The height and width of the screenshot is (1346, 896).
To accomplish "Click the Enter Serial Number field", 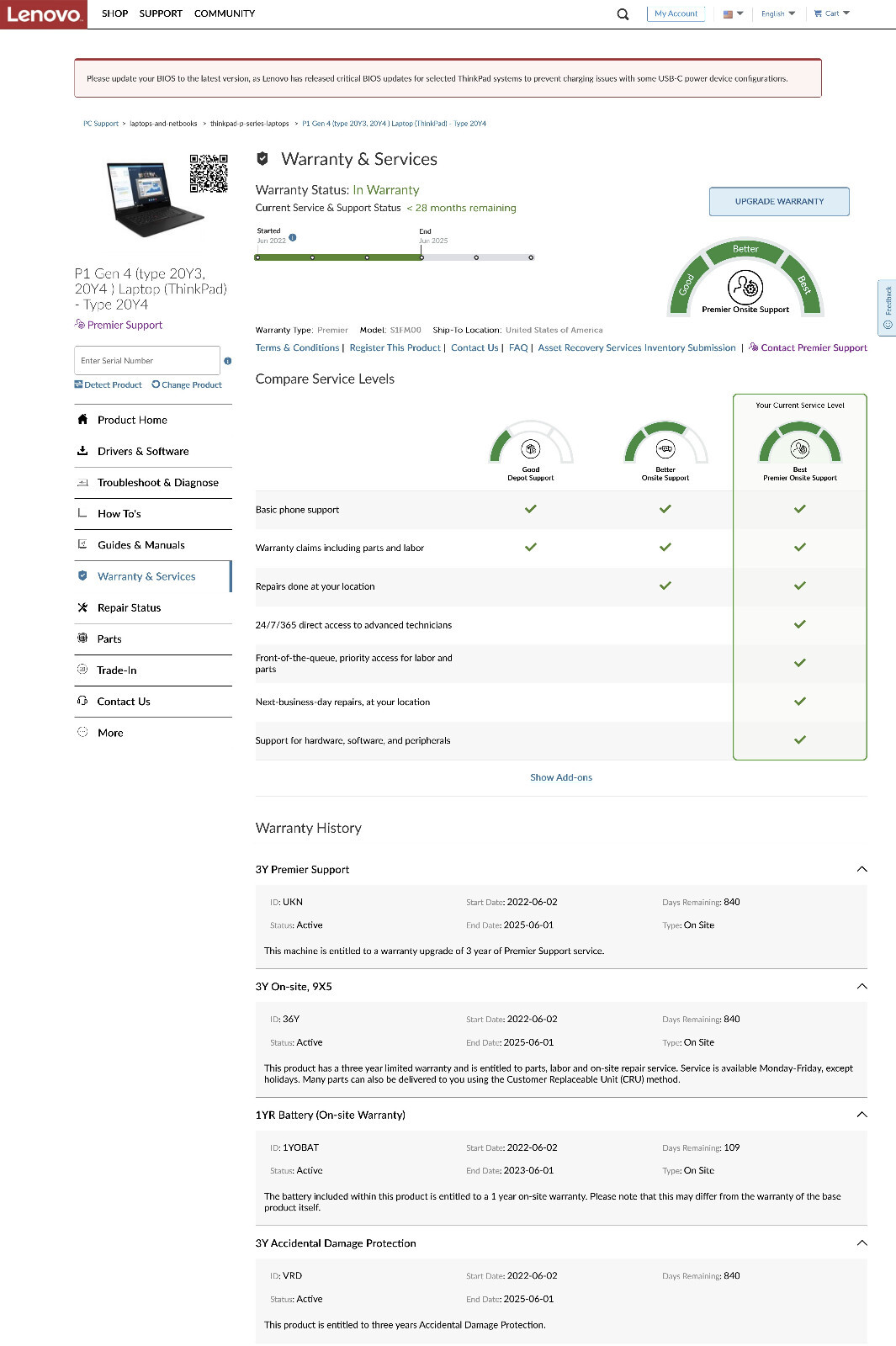I will click(147, 360).
